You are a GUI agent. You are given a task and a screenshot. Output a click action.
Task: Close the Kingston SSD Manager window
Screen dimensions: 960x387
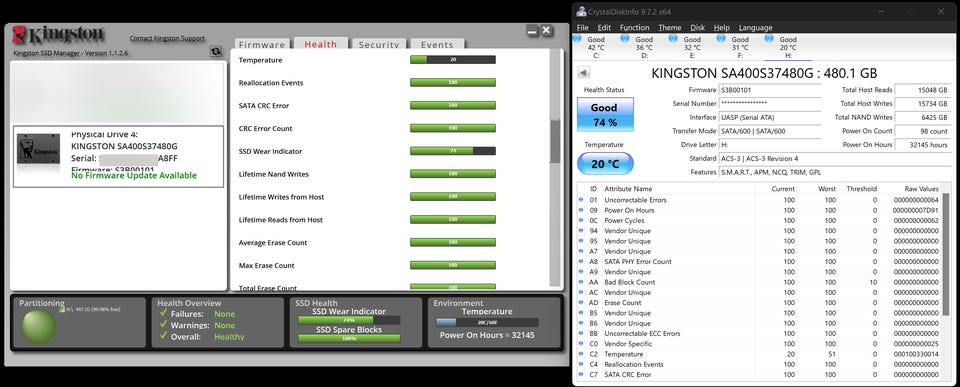pyautogui.click(x=546, y=31)
